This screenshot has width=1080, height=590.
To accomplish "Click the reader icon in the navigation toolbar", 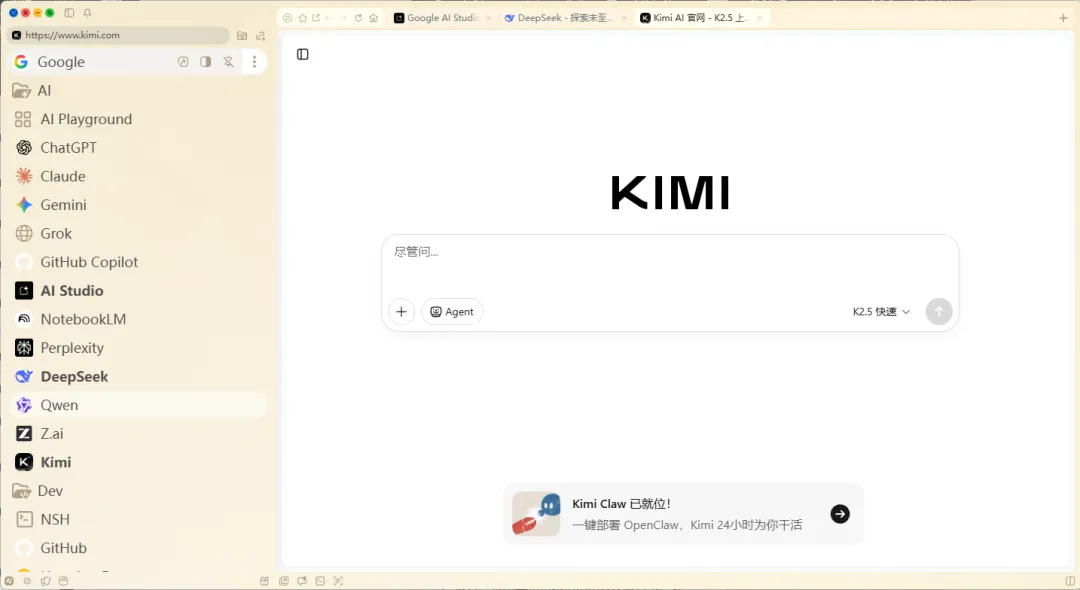I will pos(288,18).
